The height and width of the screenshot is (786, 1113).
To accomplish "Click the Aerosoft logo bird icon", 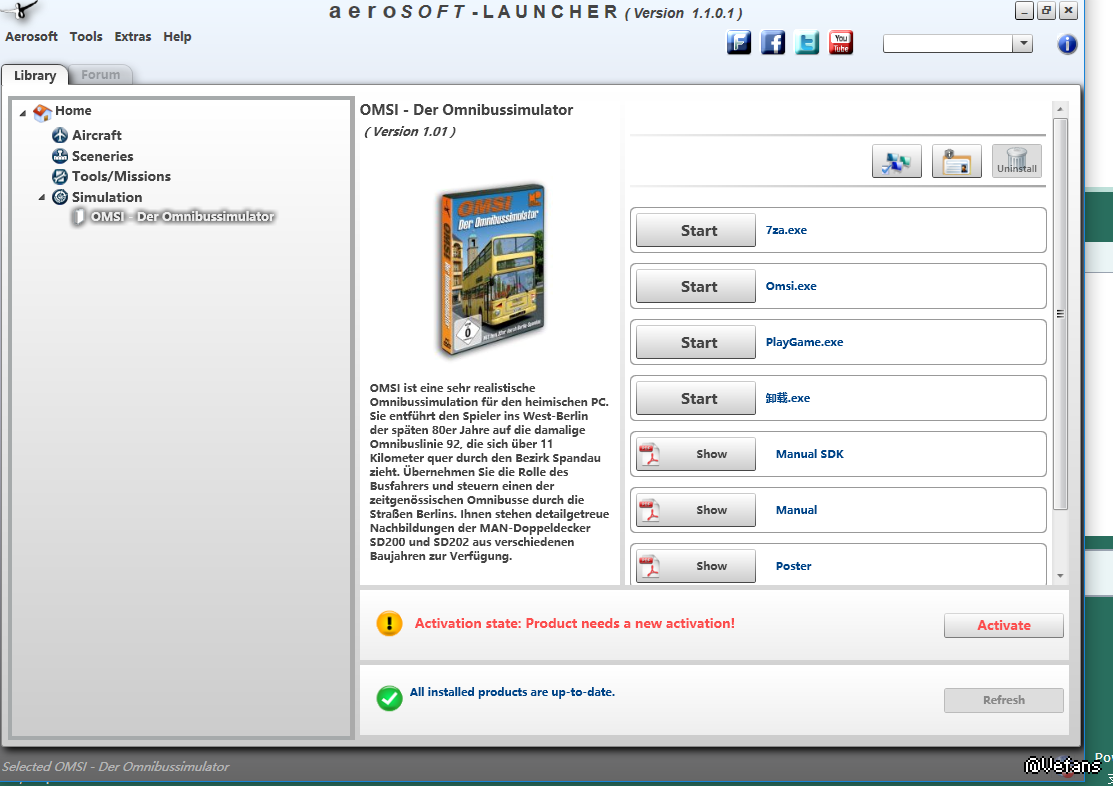I will pos(20,11).
